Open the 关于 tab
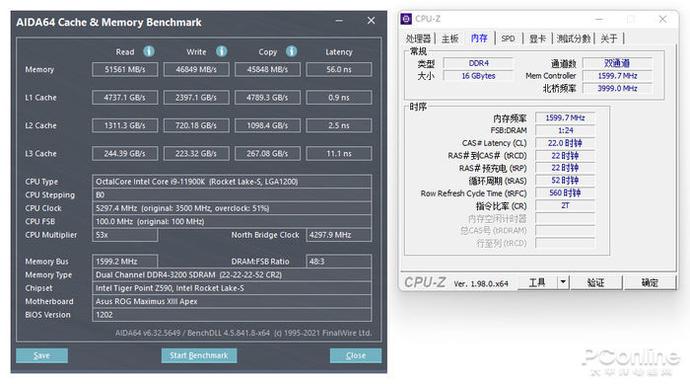Image resolution: width=690 pixels, height=384 pixels. pyautogui.click(x=609, y=39)
